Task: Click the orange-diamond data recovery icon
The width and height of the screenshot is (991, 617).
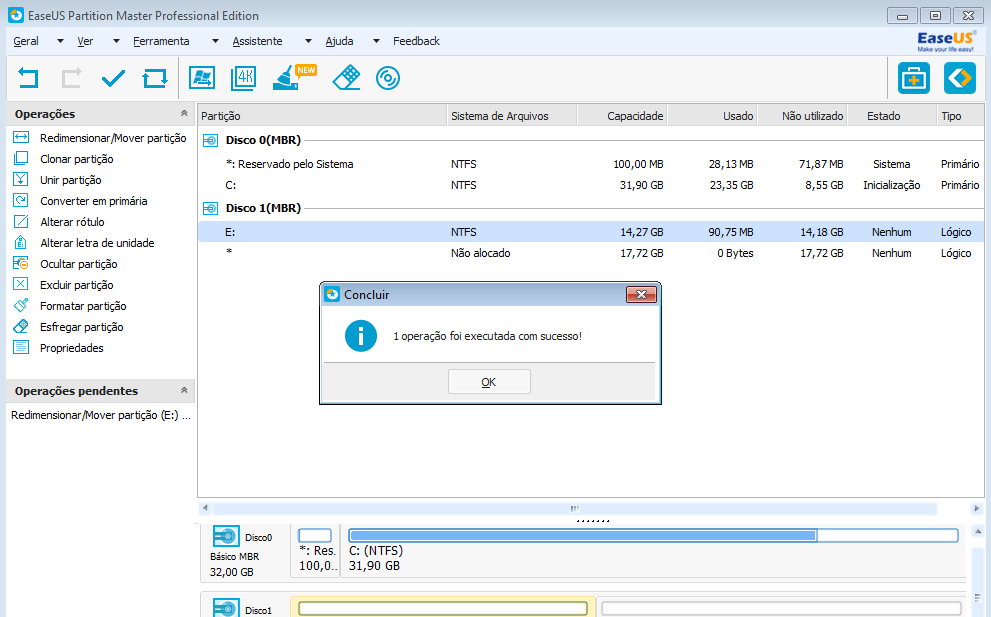Action: point(960,78)
